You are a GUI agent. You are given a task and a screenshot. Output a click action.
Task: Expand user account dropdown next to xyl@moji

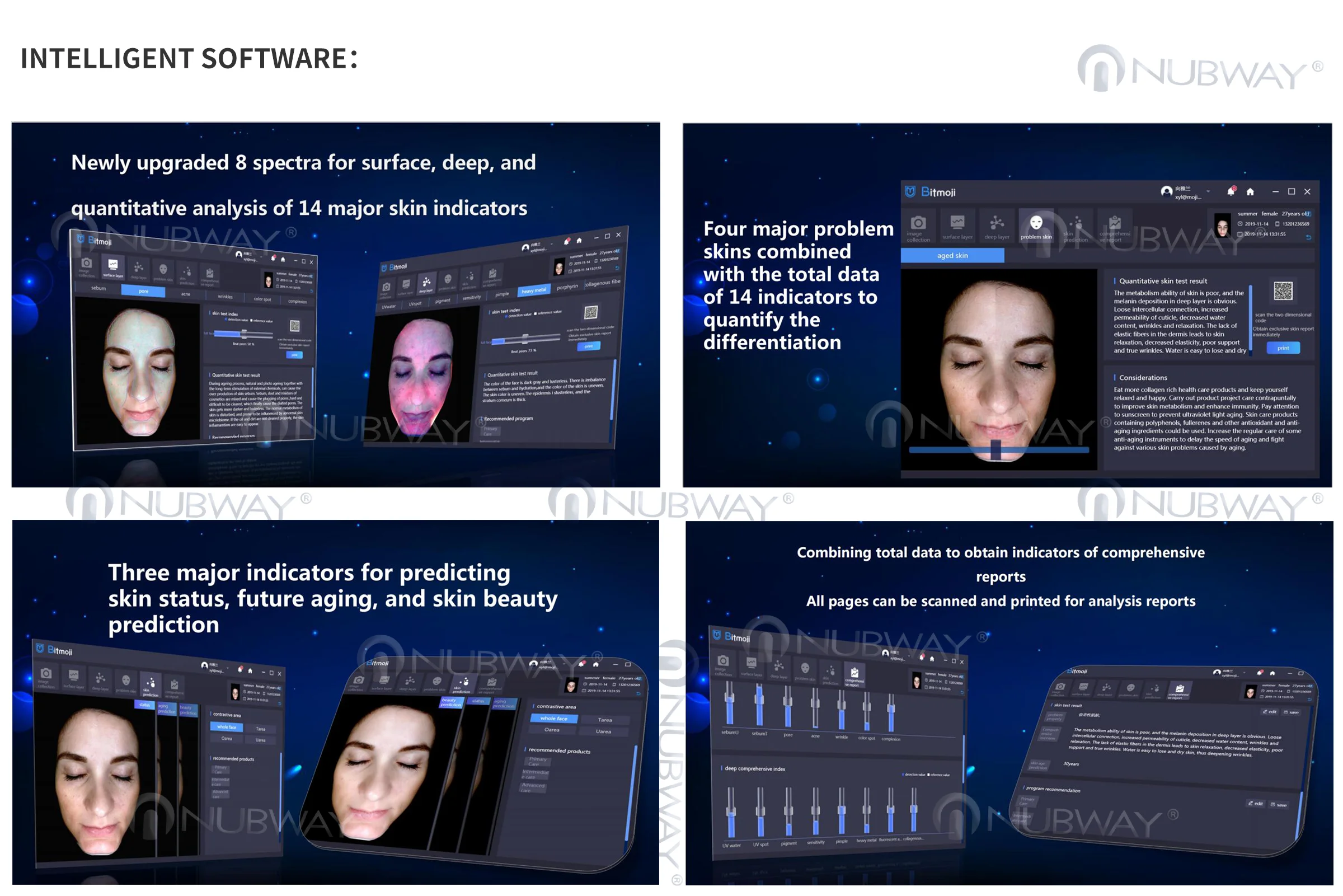tap(1208, 191)
